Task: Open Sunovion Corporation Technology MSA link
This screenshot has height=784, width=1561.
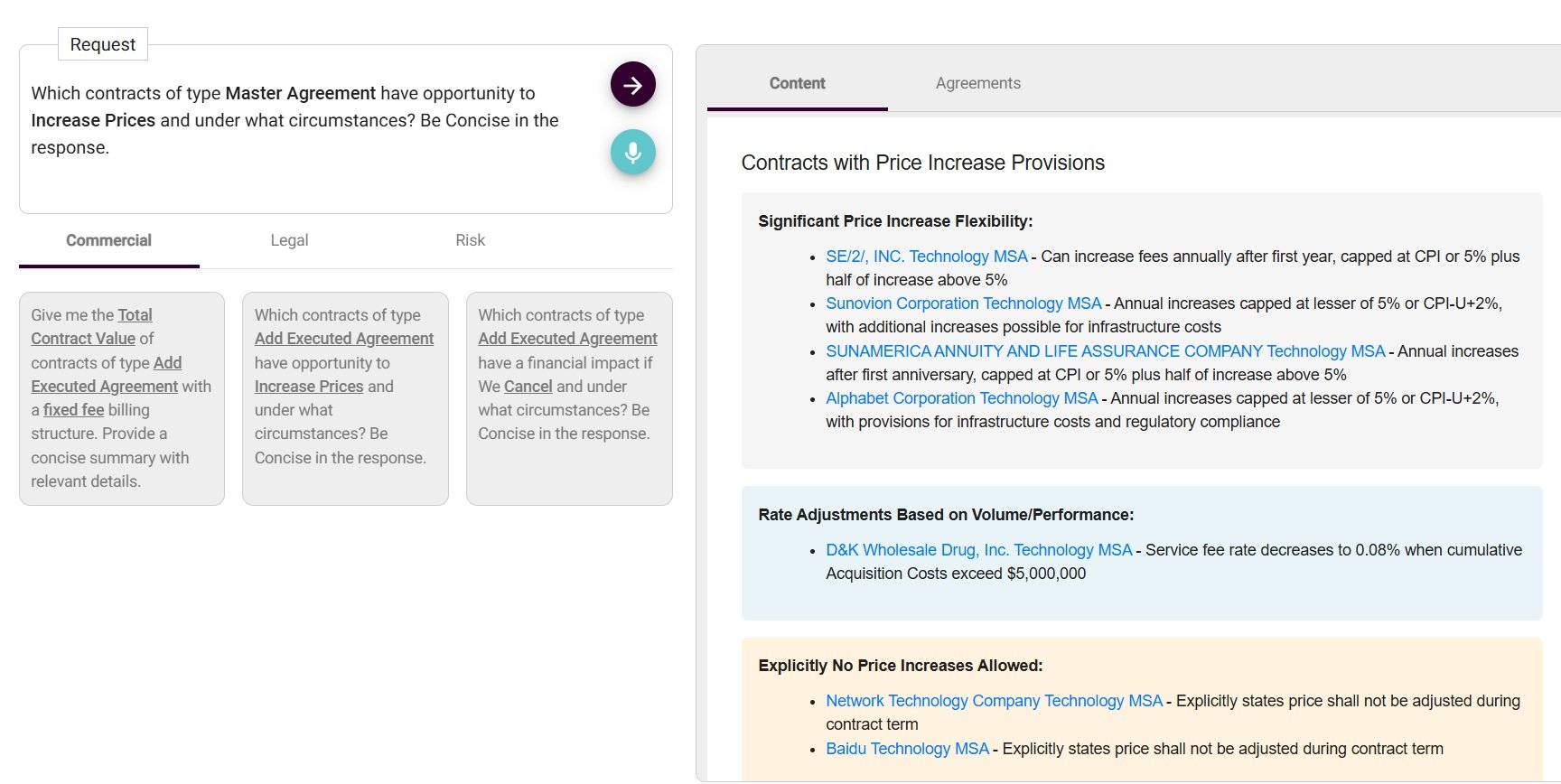Action: [x=963, y=303]
